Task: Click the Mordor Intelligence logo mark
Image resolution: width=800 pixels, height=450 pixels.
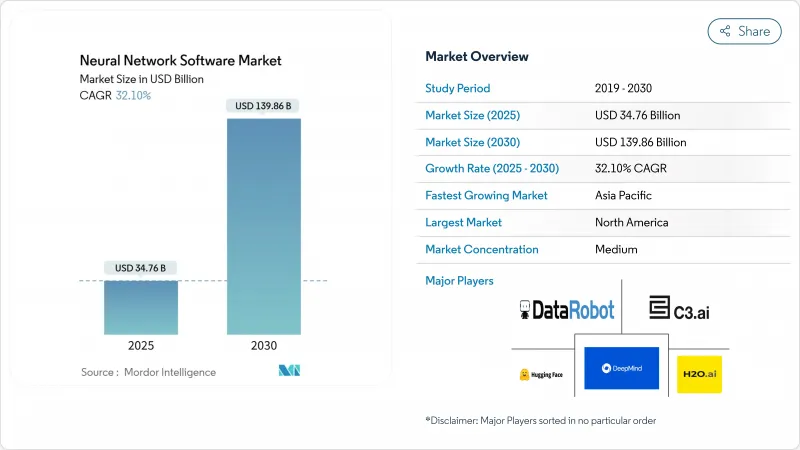Action: (290, 371)
